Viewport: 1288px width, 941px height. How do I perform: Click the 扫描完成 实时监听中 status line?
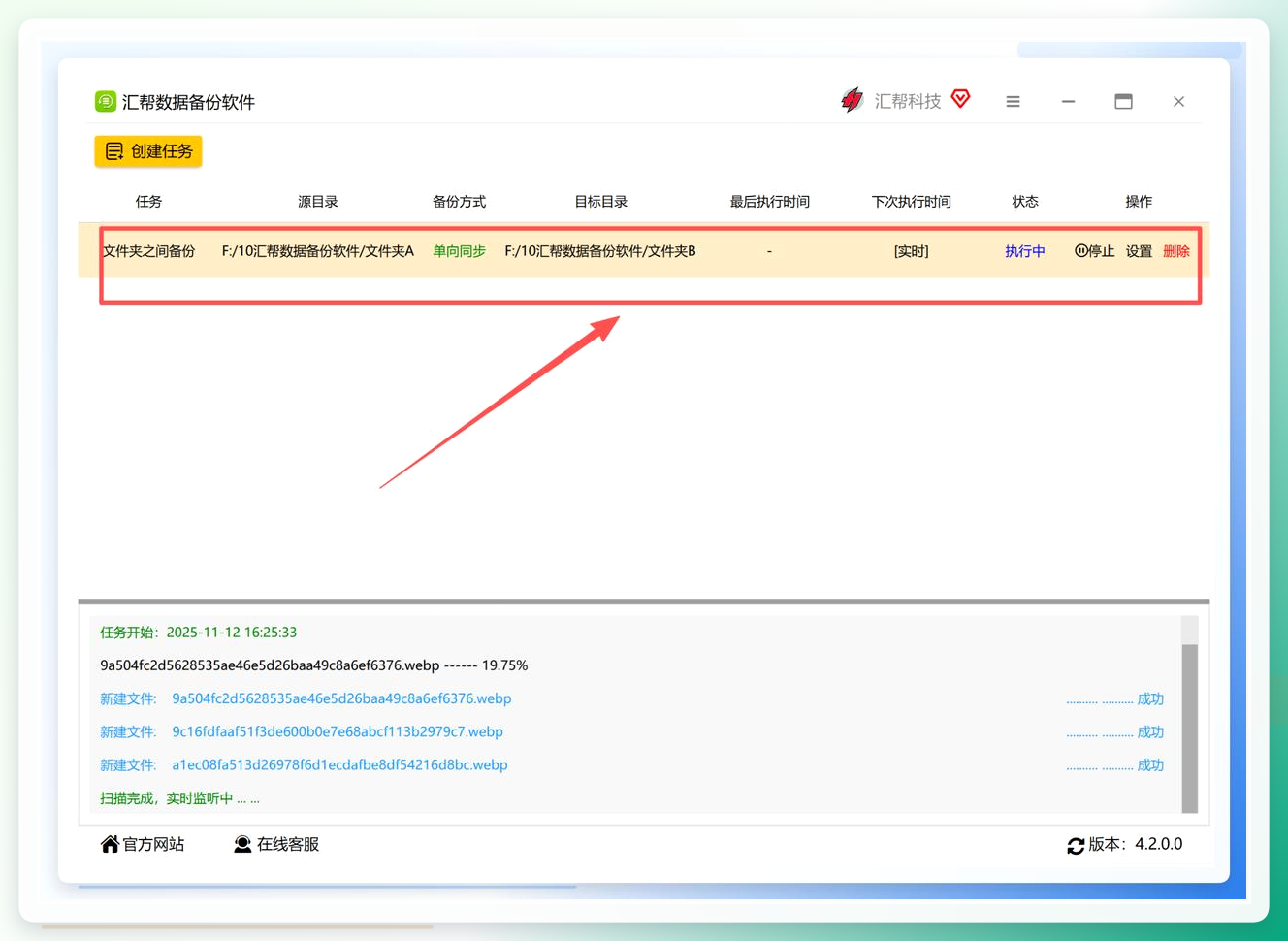pyautogui.click(x=179, y=798)
